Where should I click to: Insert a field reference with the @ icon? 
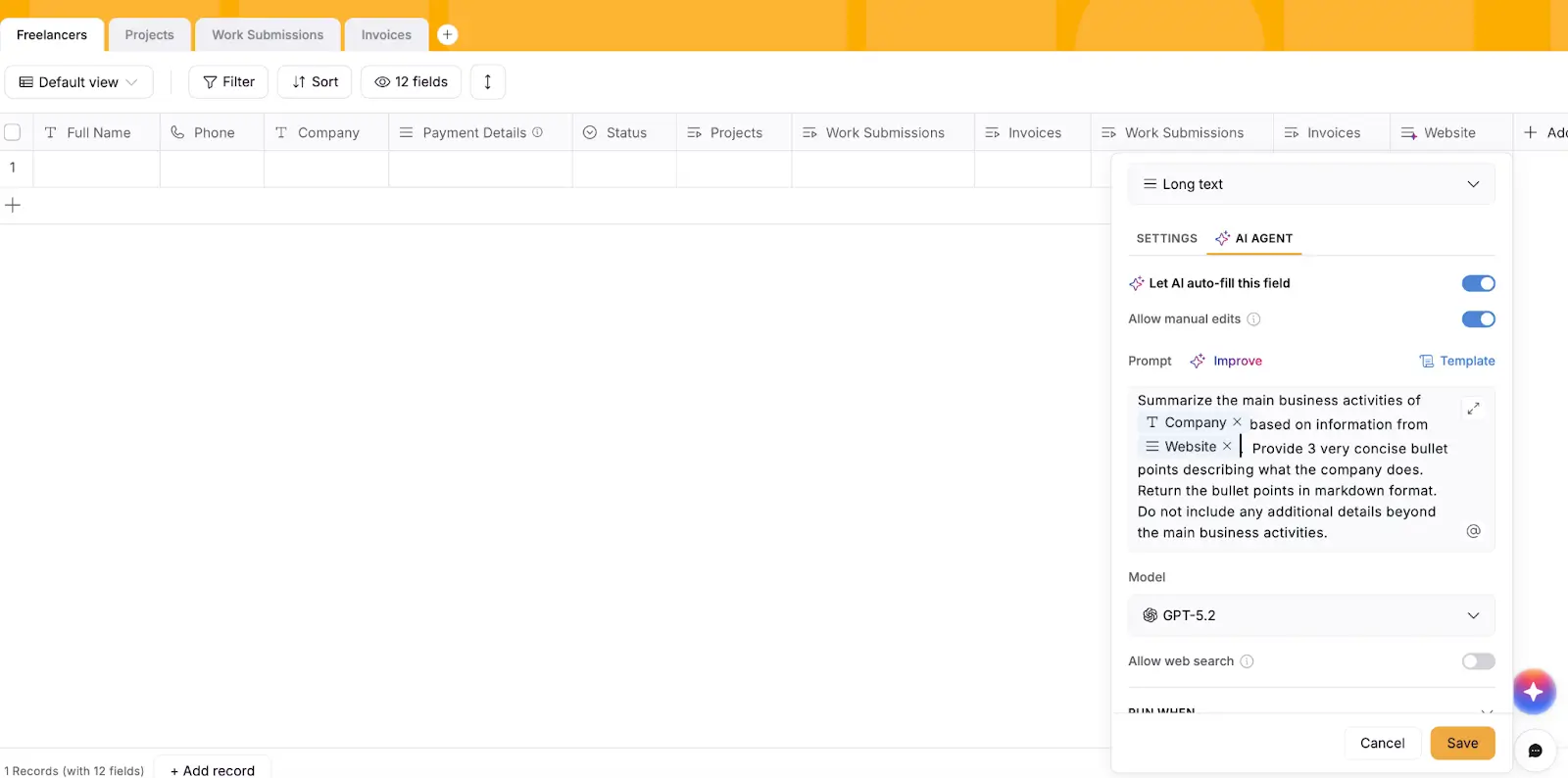[x=1473, y=531]
